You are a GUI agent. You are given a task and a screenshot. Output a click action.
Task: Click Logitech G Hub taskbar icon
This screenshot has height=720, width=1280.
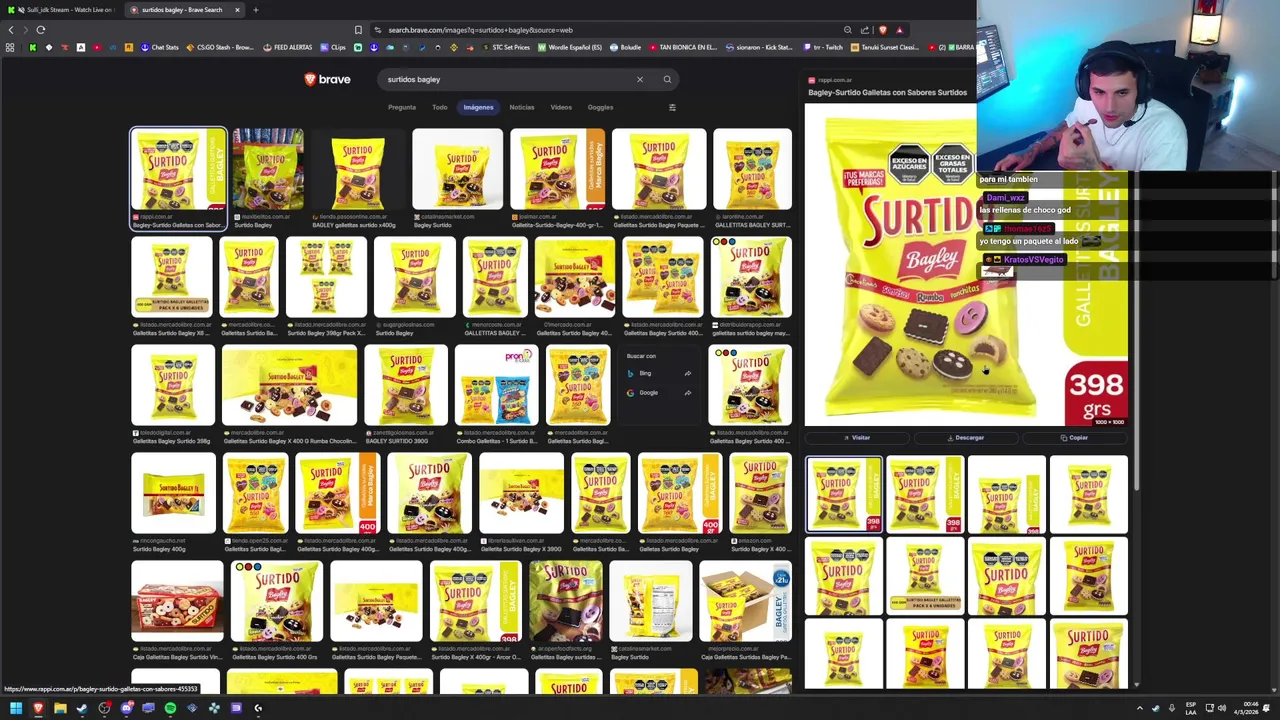coord(257,708)
